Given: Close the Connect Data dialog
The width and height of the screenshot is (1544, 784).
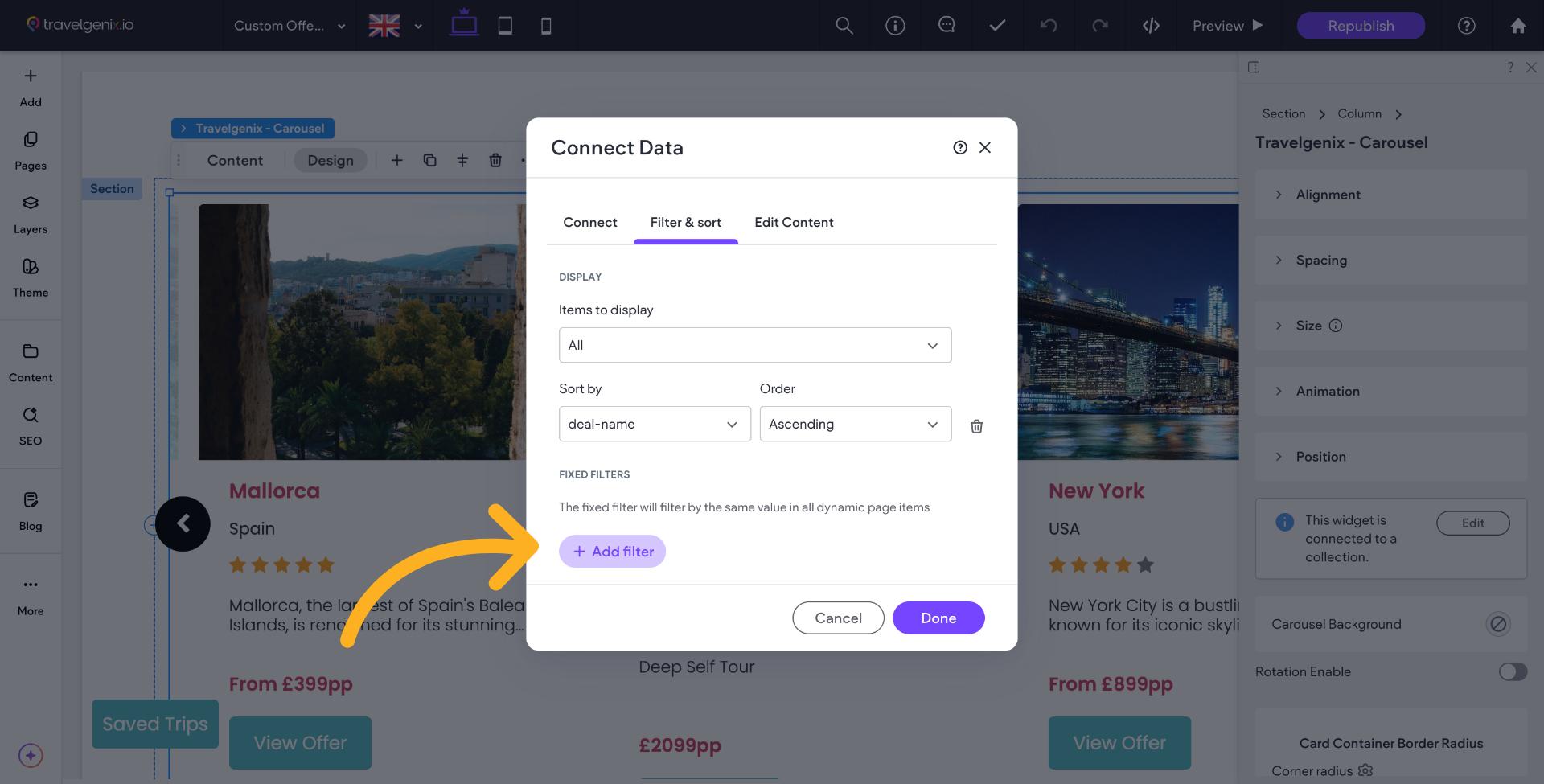Looking at the screenshot, I should tap(985, 147).
